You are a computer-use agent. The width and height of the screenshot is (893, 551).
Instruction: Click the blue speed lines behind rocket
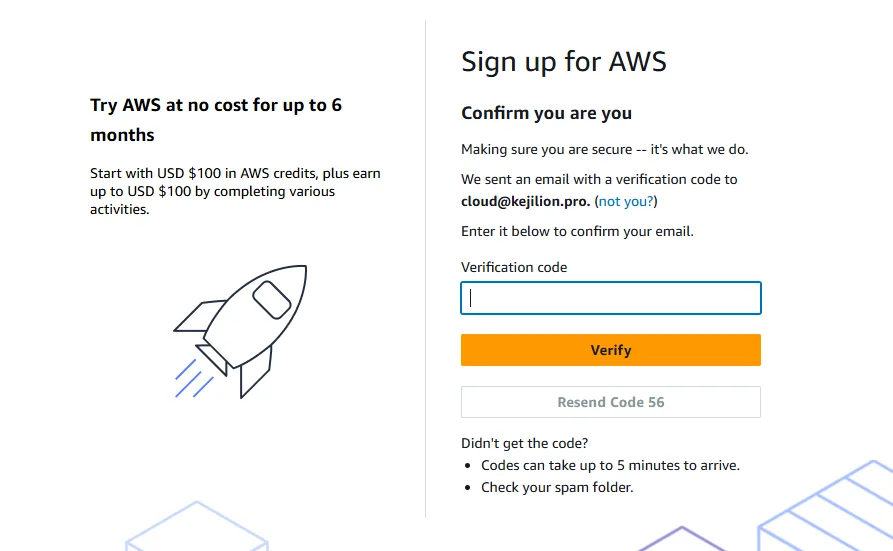193,379
